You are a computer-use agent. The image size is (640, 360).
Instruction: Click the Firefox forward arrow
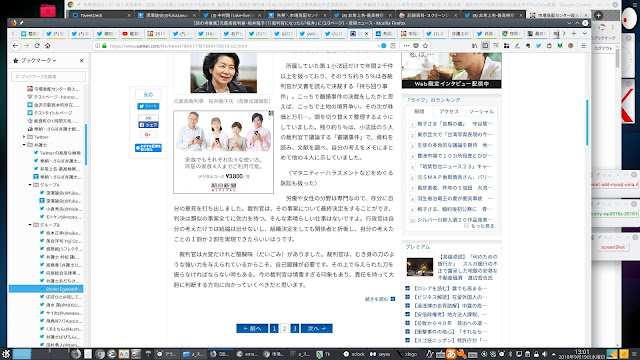[27, 46]
